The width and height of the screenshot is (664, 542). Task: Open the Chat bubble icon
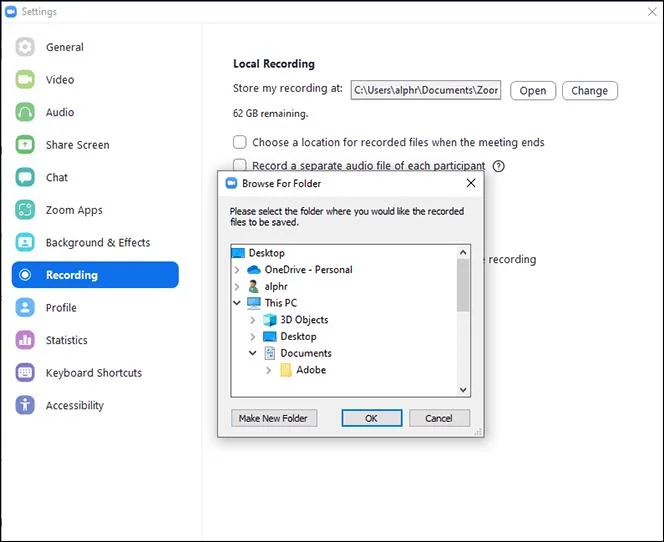coord(25,177)
